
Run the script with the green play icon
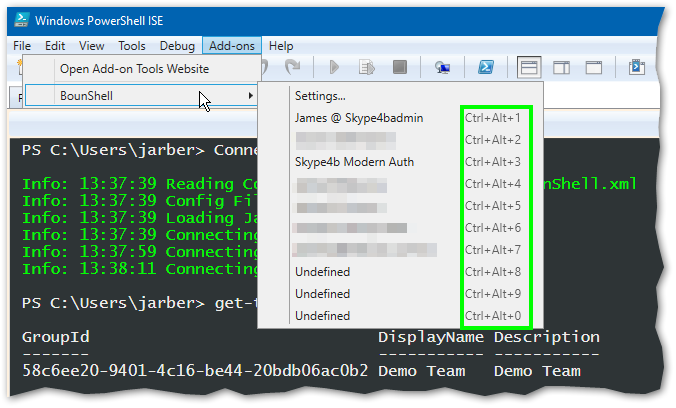click(x=334, y=67)
